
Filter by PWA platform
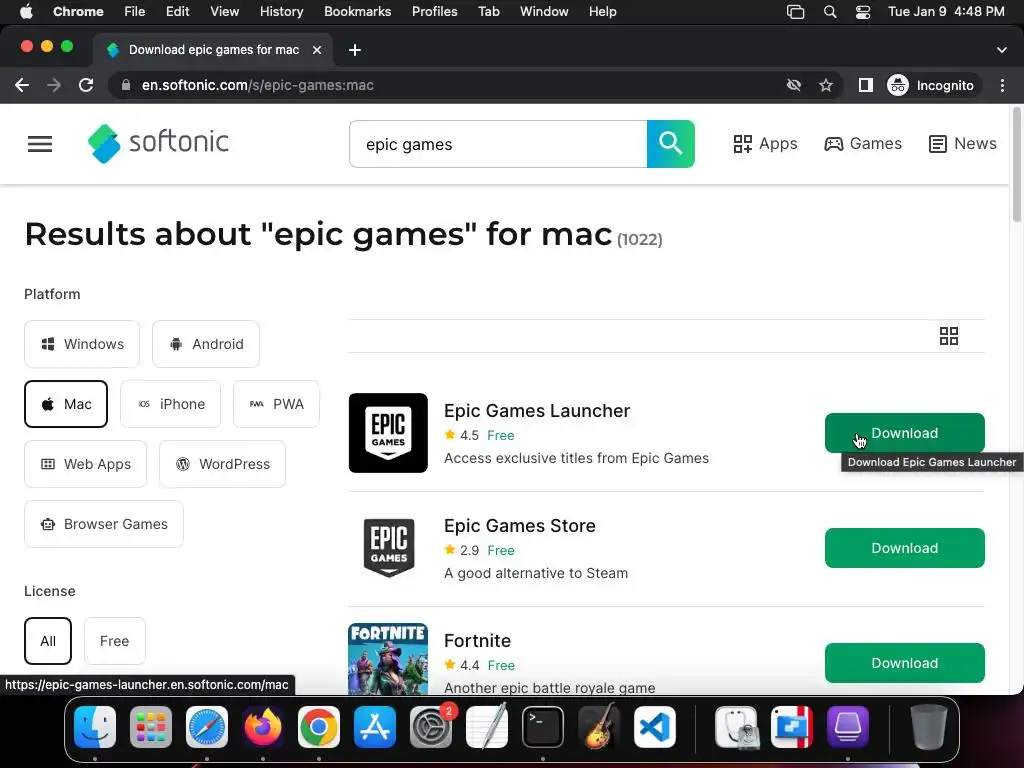(x=276, y=404)
